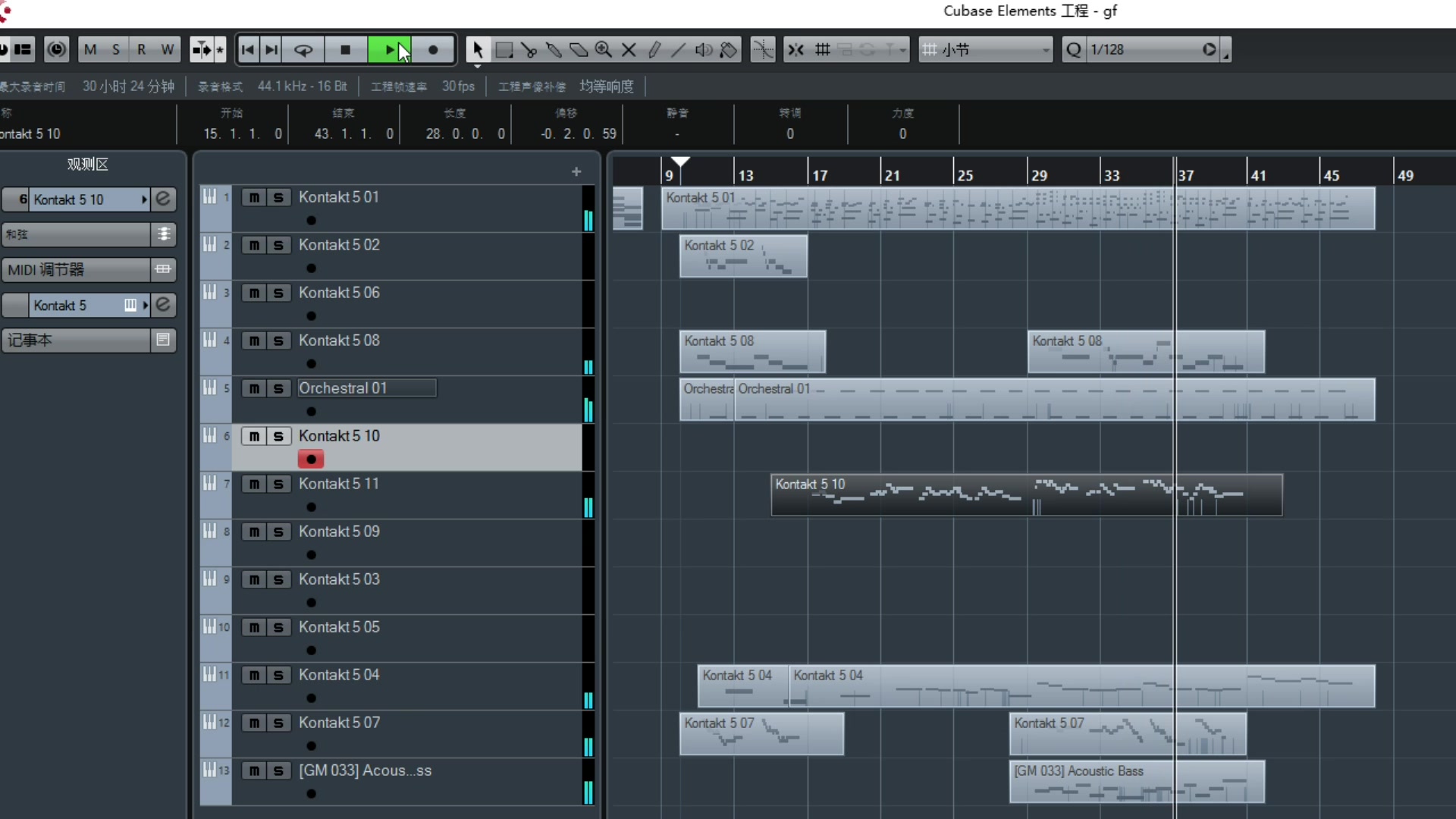The height and width of the screenshot is (819, 1456).
Task: Select the Erase tool
Action: 579,50
